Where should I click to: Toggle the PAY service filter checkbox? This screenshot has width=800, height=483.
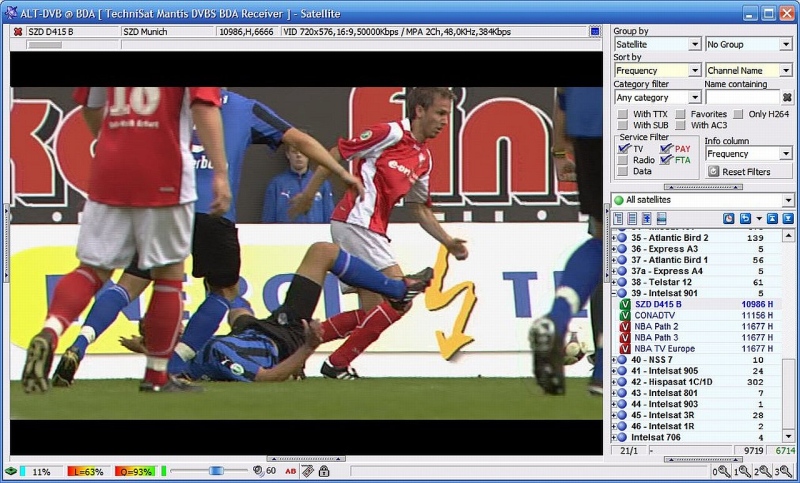(x=666, y=148)
